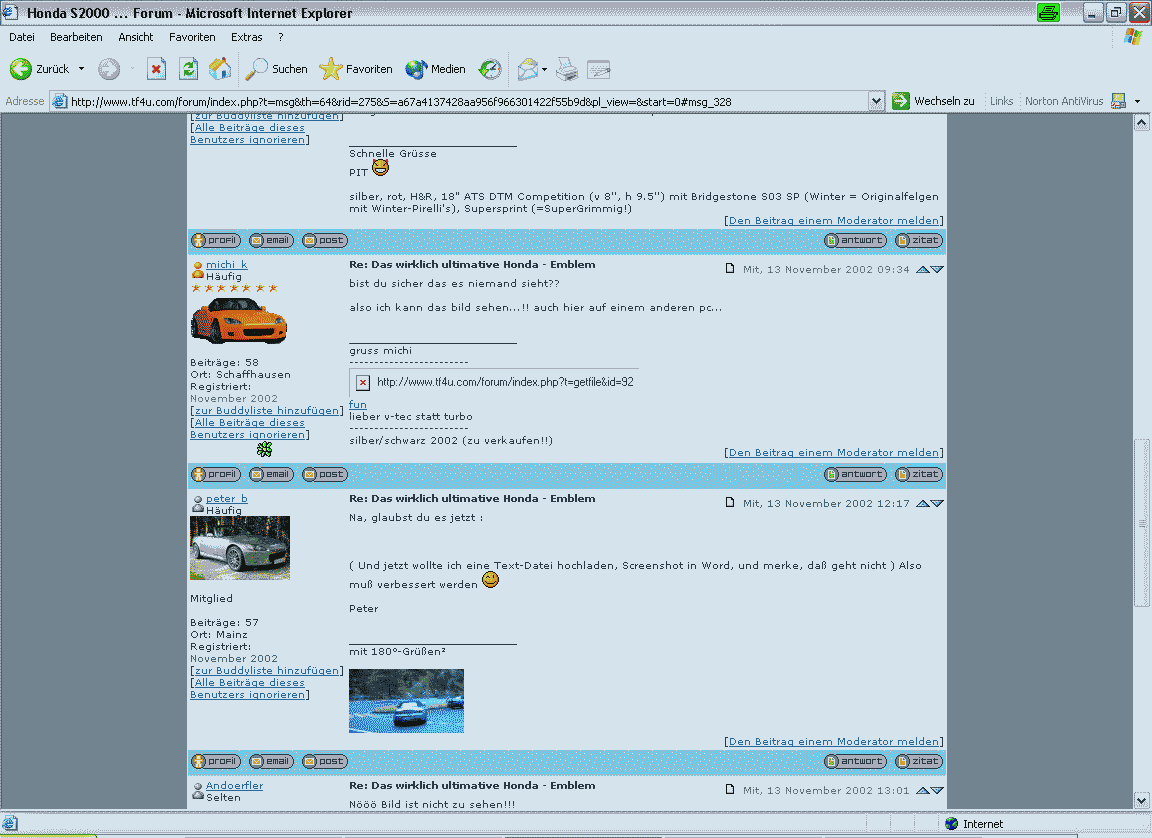Expand the address bar dropdown
The height and width of the screenshot is (838, 1152).
click(x=876, y=101)
